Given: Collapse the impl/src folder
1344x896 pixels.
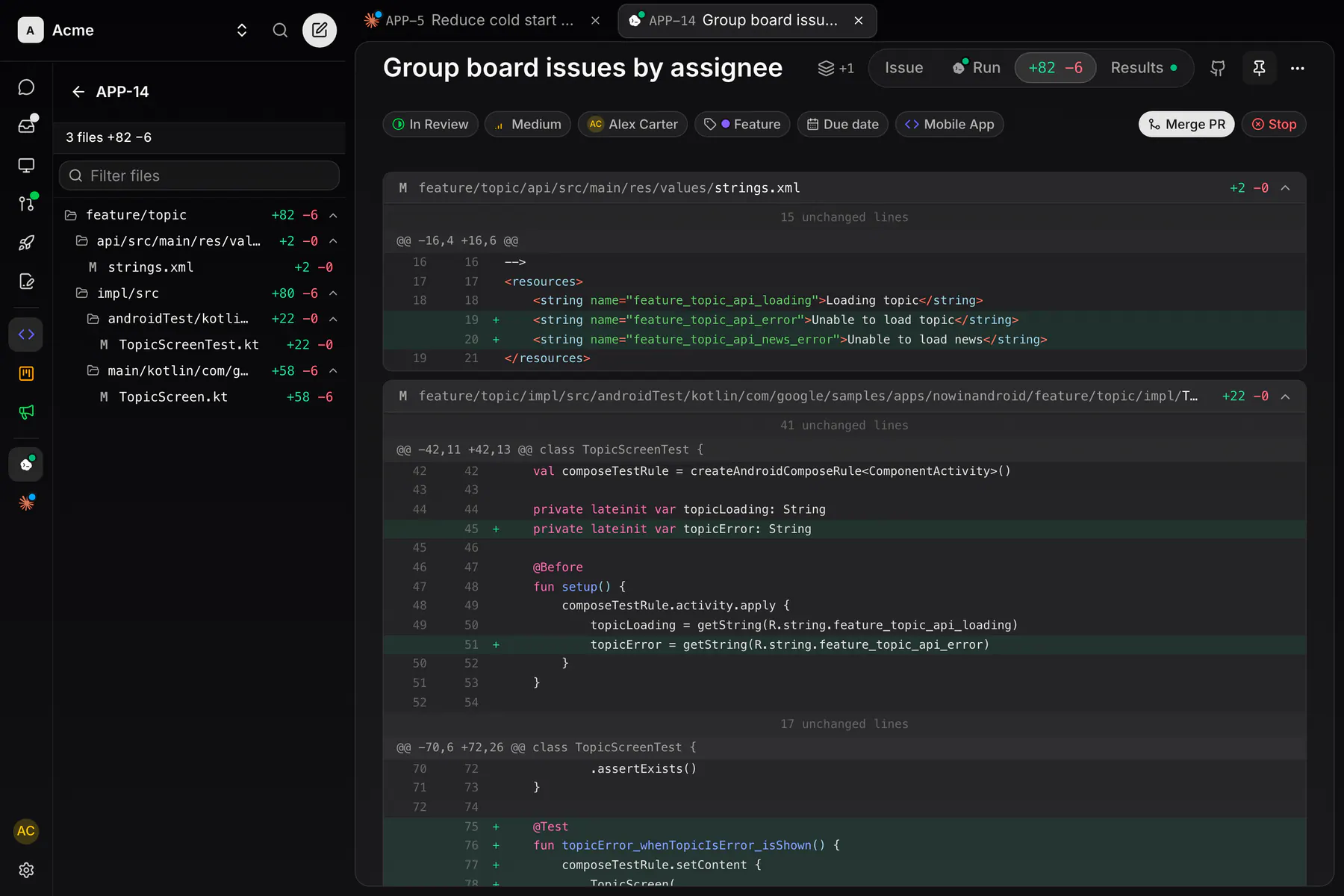Looking at the screenshot, I should click(x=334, y=293).
